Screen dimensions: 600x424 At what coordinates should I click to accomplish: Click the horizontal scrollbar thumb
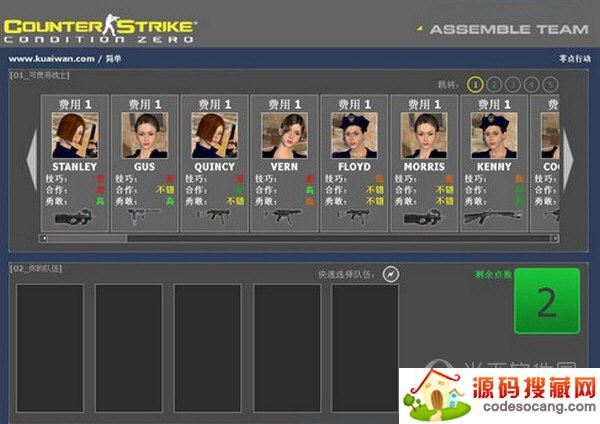pos(88,238)
